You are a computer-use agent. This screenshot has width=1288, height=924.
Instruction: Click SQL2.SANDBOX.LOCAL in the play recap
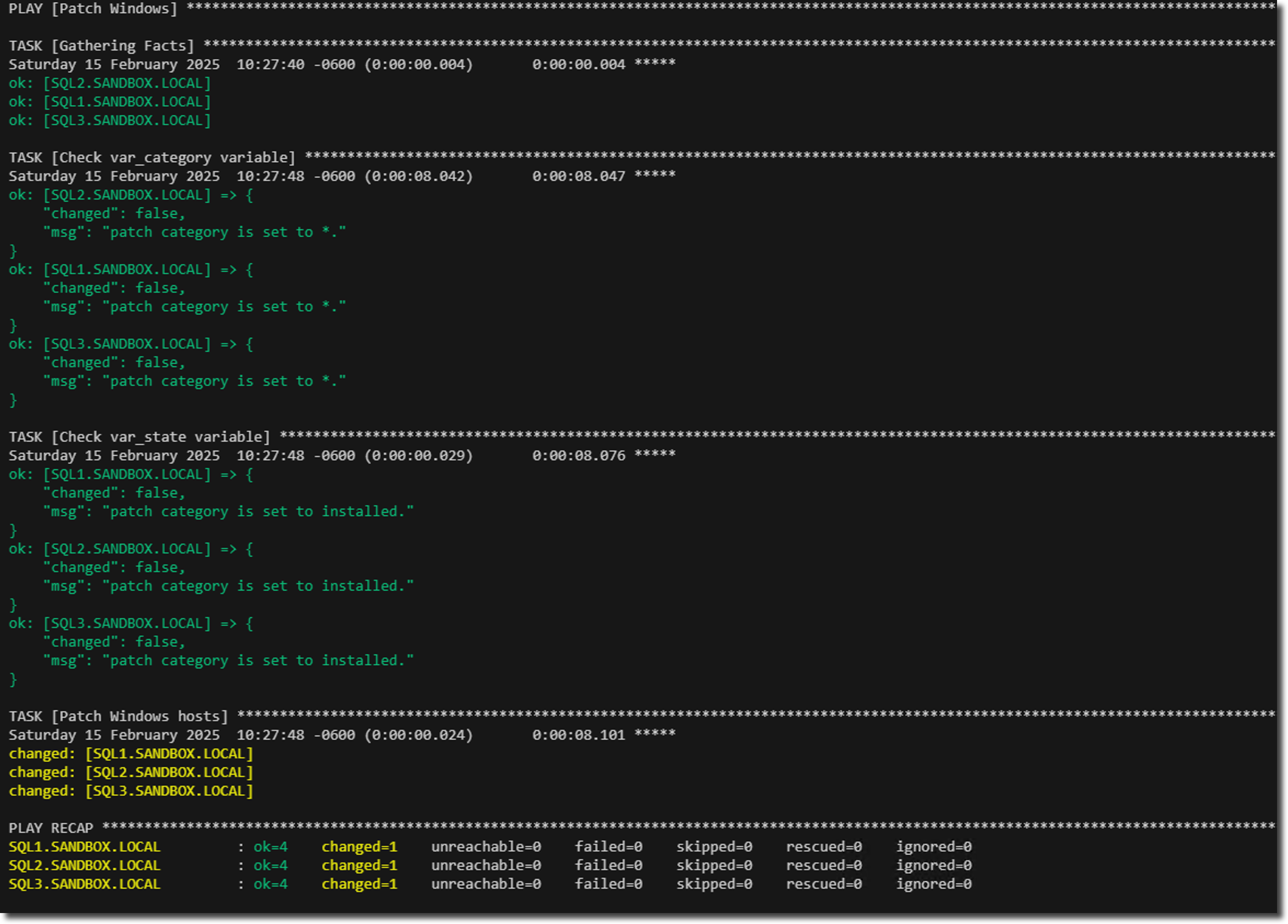click(84, 865)
